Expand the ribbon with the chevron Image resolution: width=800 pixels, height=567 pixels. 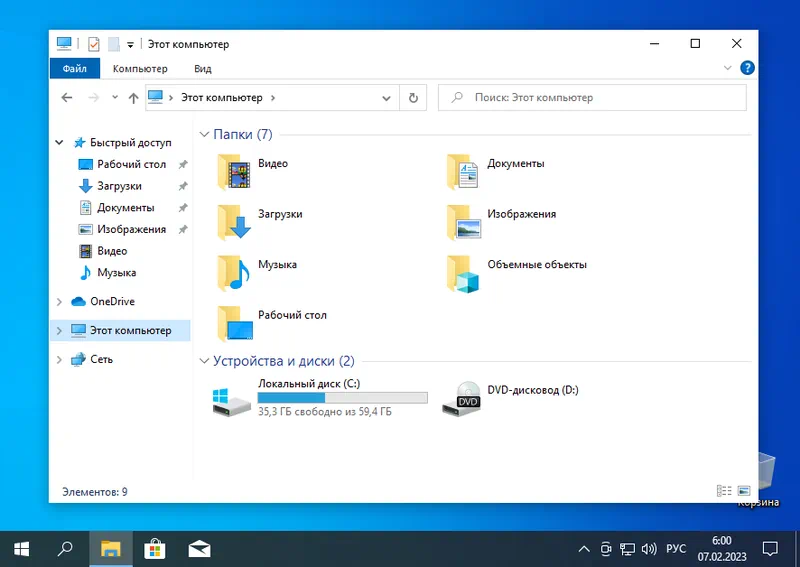coord(729,68)
